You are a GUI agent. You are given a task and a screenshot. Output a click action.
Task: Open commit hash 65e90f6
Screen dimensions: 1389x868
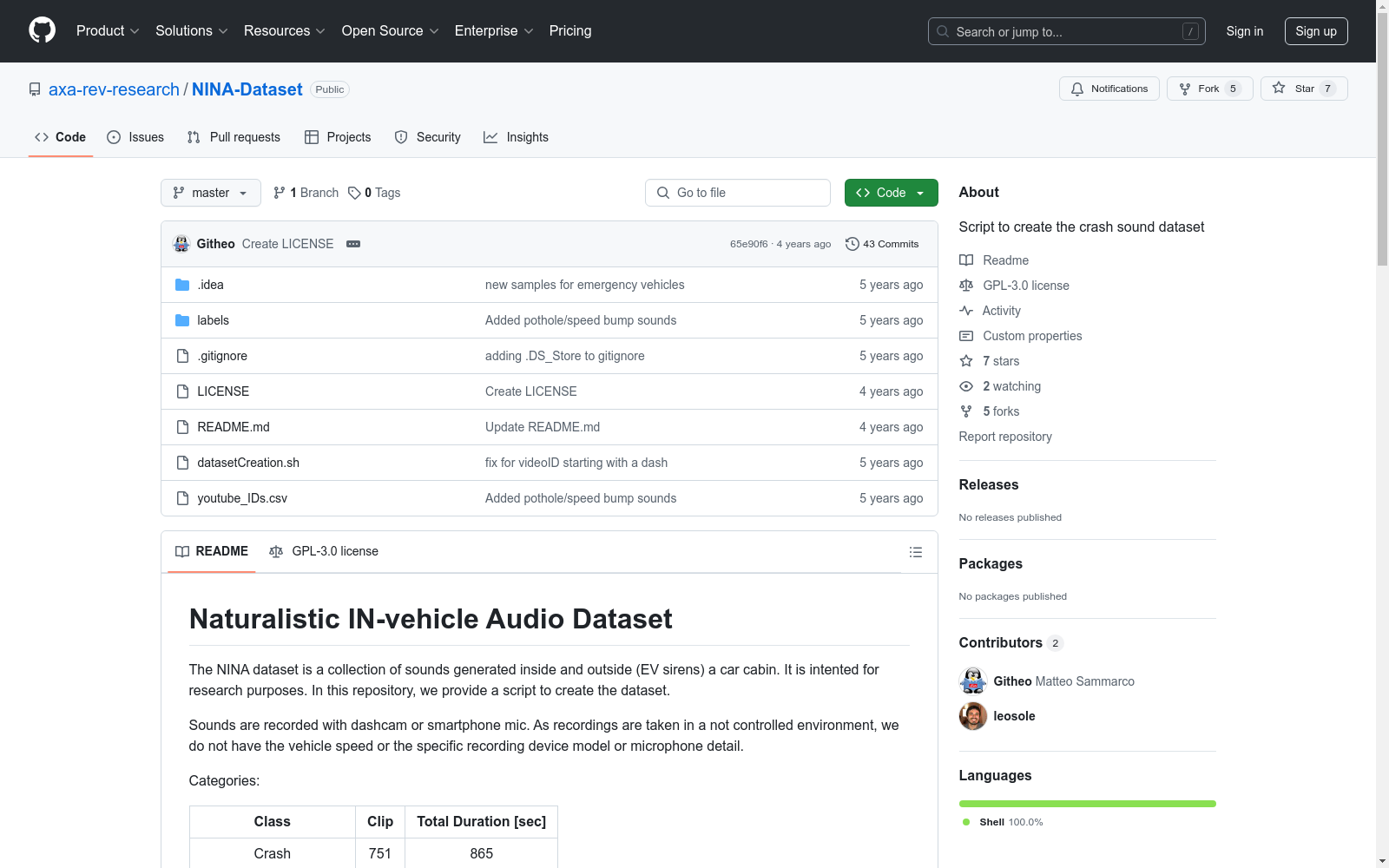pyautogui.click(x=749, y=244)
